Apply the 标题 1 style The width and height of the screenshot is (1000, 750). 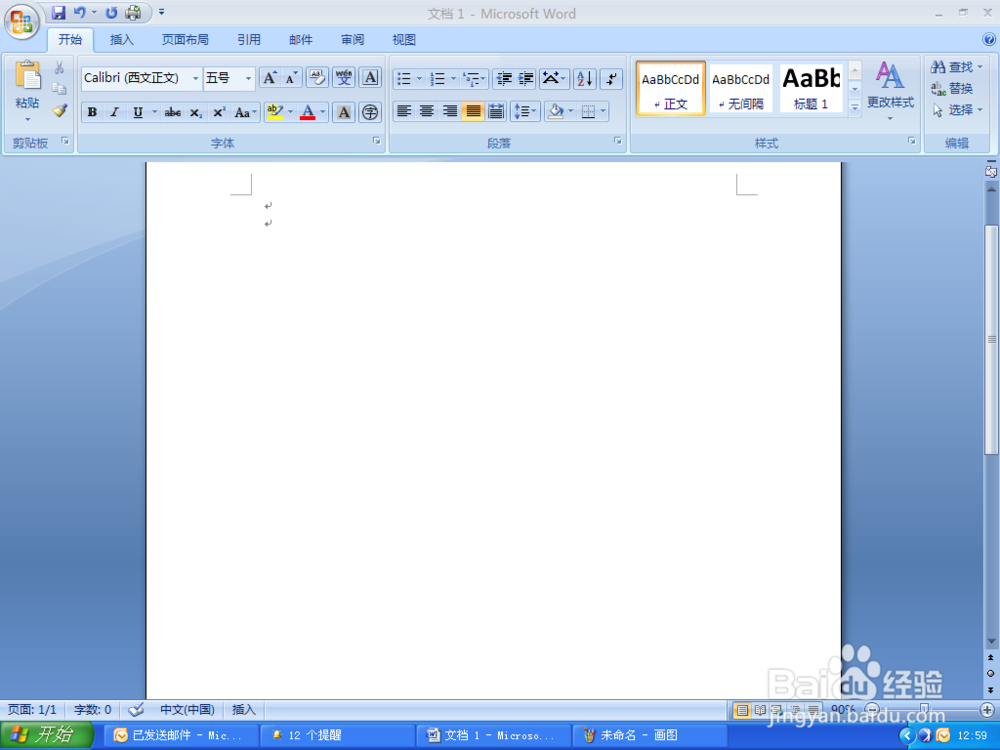tap(811, 88)
